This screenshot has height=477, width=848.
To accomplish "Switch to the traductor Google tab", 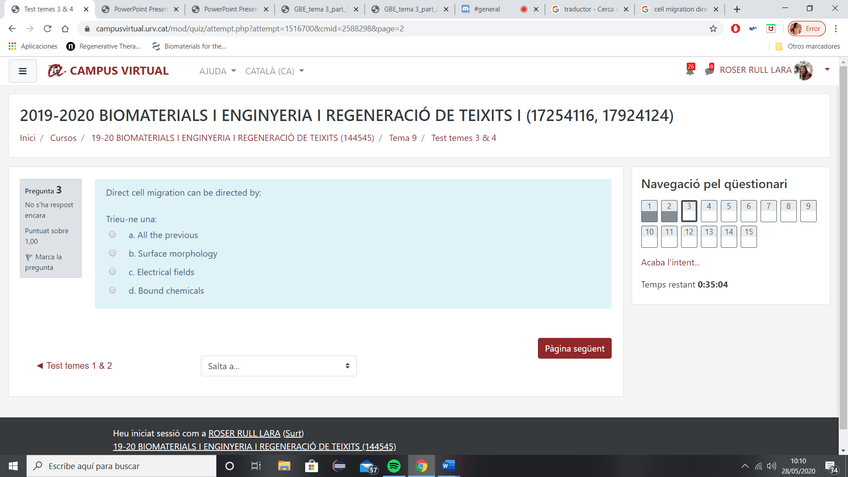I will [588, 9].
